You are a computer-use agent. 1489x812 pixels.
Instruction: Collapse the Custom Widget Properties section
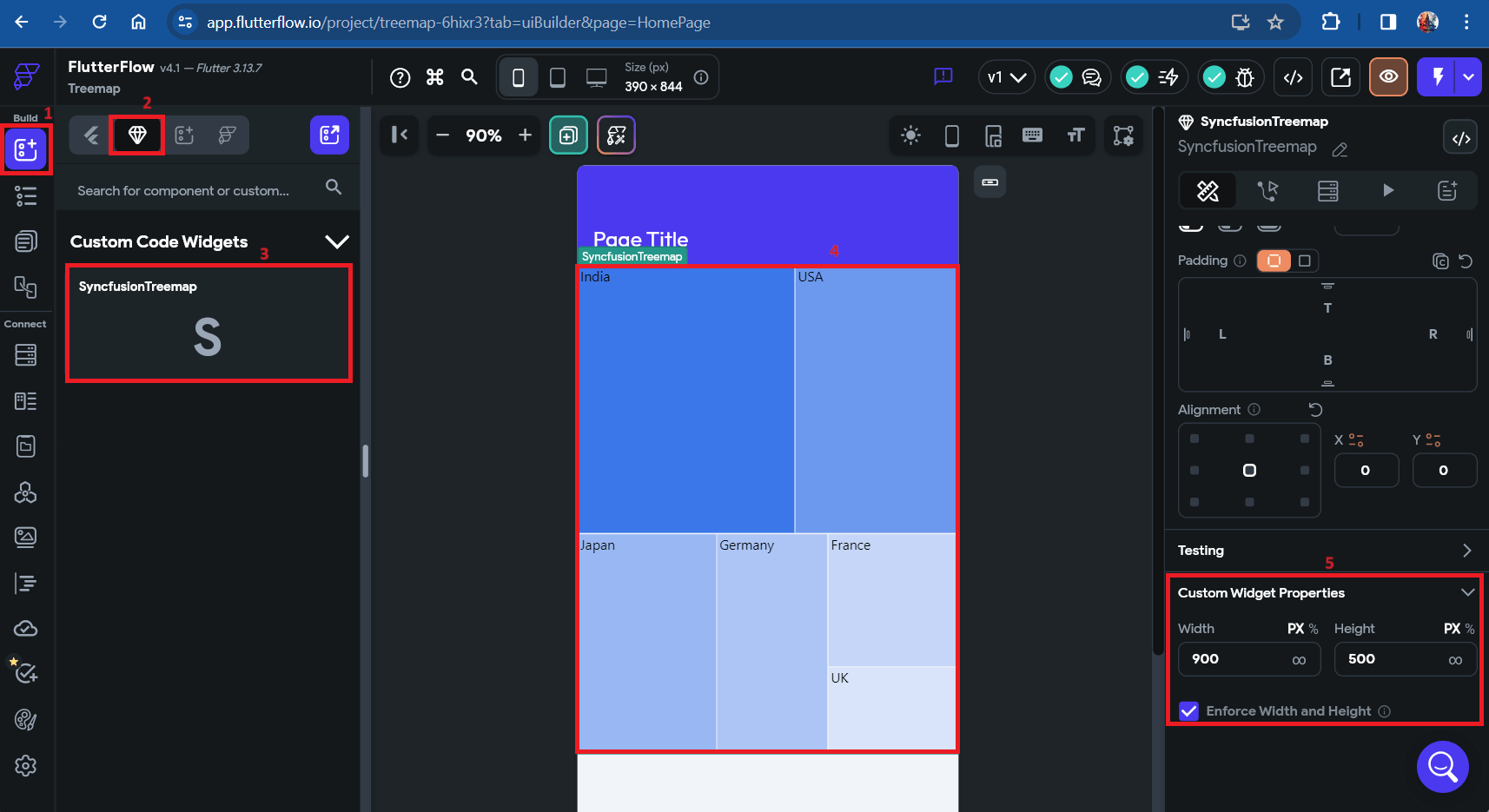pyautogui.click(x=1467, y=592)
